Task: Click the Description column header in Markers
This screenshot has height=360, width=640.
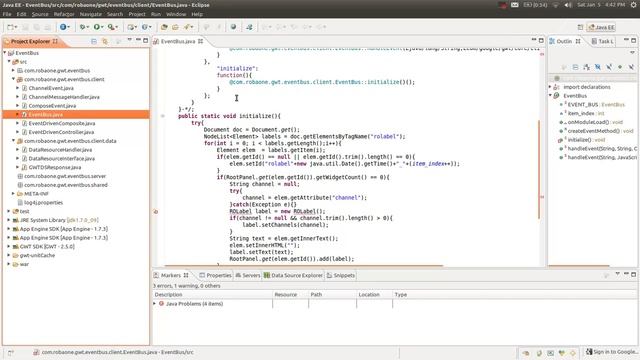Action: [x=213, y=295]
